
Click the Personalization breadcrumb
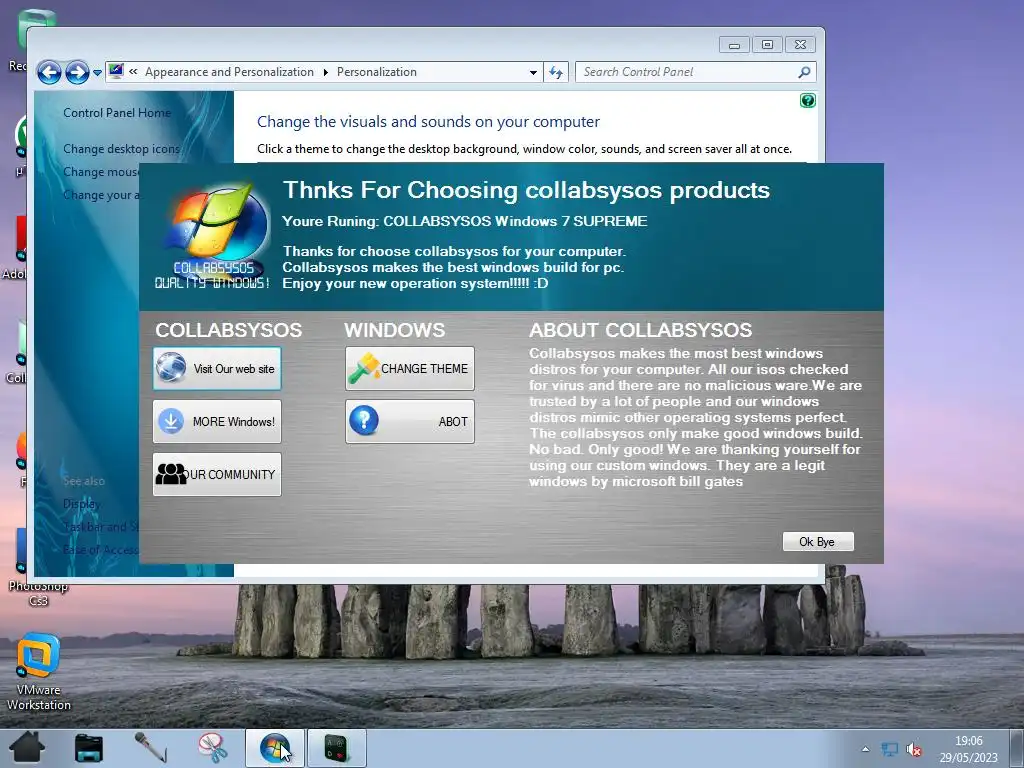pos(377,72)
